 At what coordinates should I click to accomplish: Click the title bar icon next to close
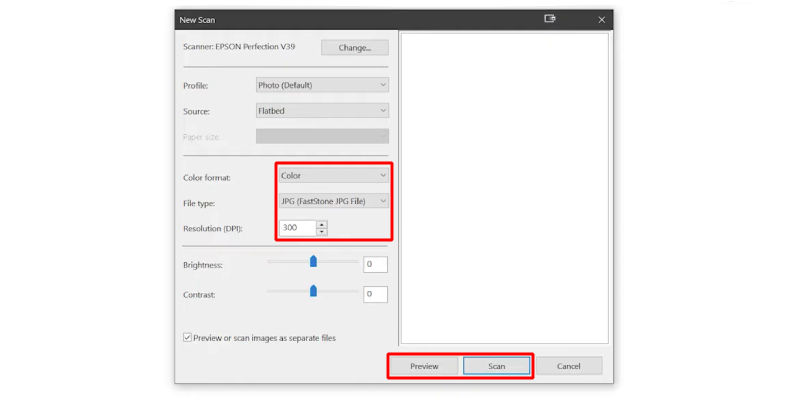coord(549,19)
